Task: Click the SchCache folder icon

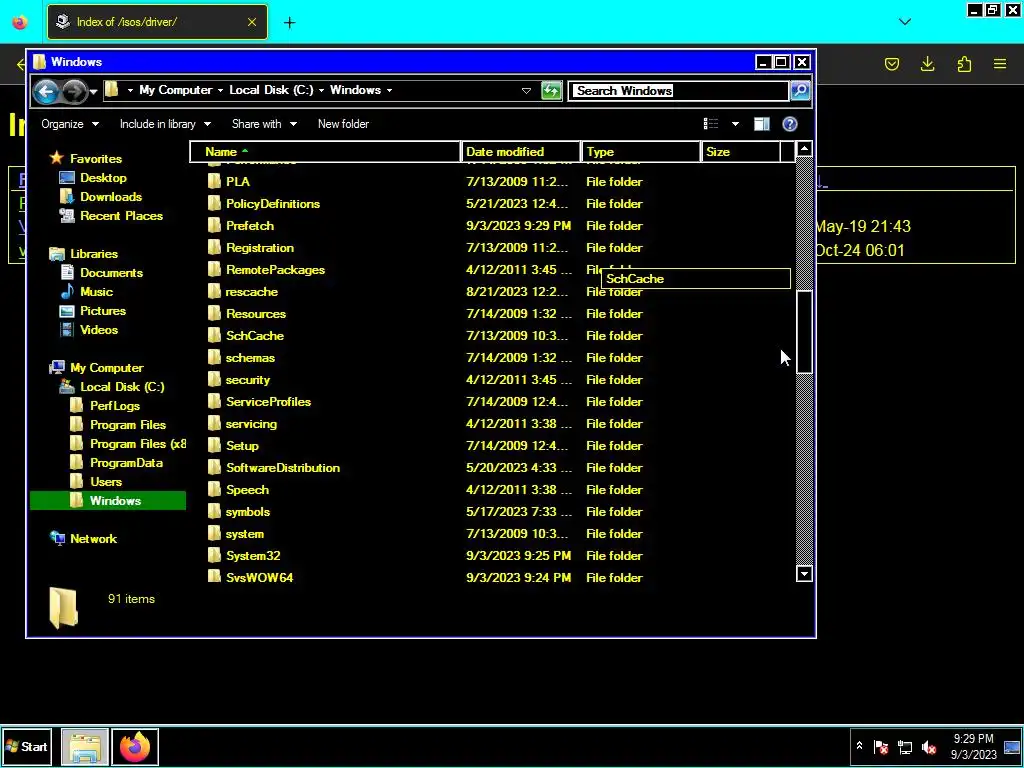Action: [214, 336]
